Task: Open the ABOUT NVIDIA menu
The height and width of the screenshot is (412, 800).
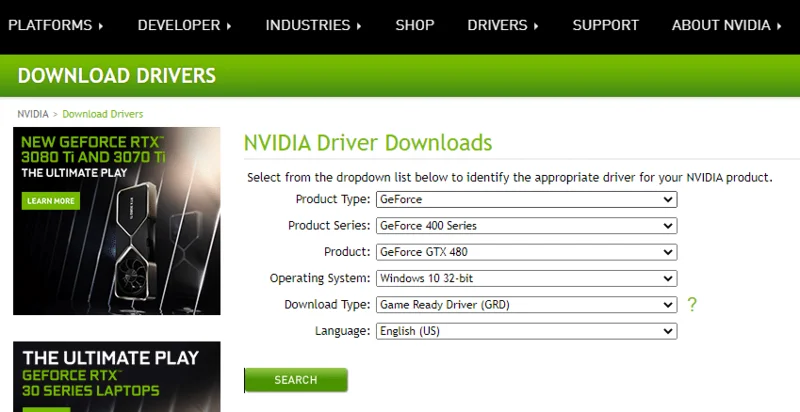Action: coord(727,25)
